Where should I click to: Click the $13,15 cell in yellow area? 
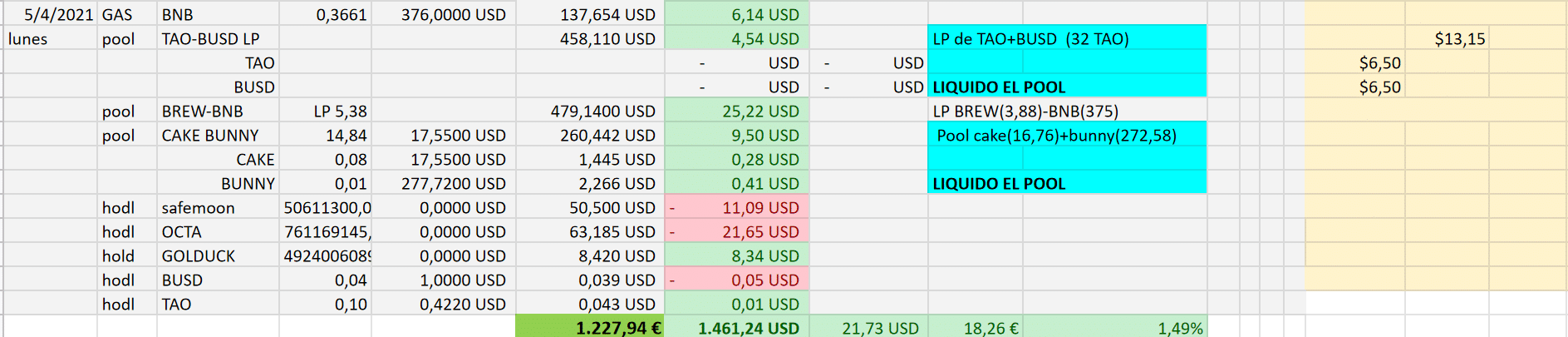(x=1447, y=38)
